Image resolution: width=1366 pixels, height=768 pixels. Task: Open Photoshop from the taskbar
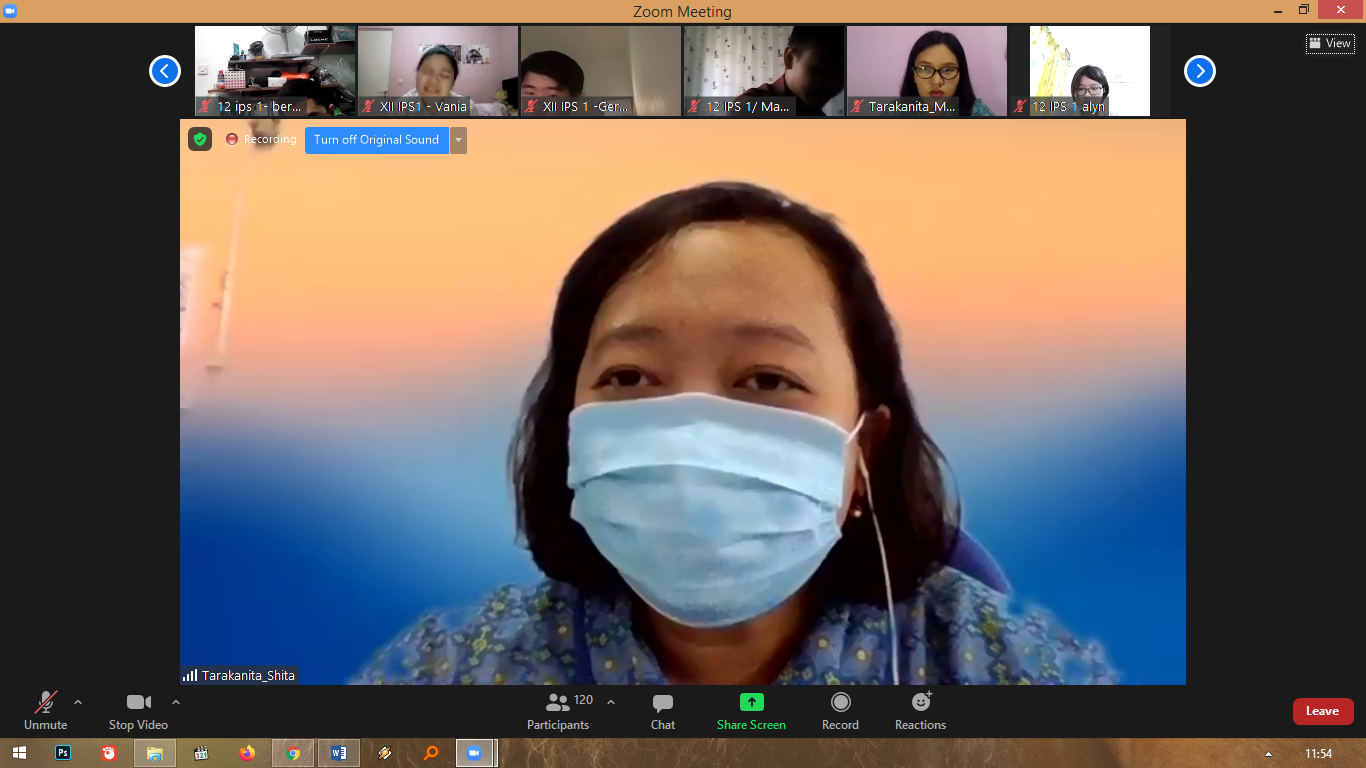tap(63, 753)
